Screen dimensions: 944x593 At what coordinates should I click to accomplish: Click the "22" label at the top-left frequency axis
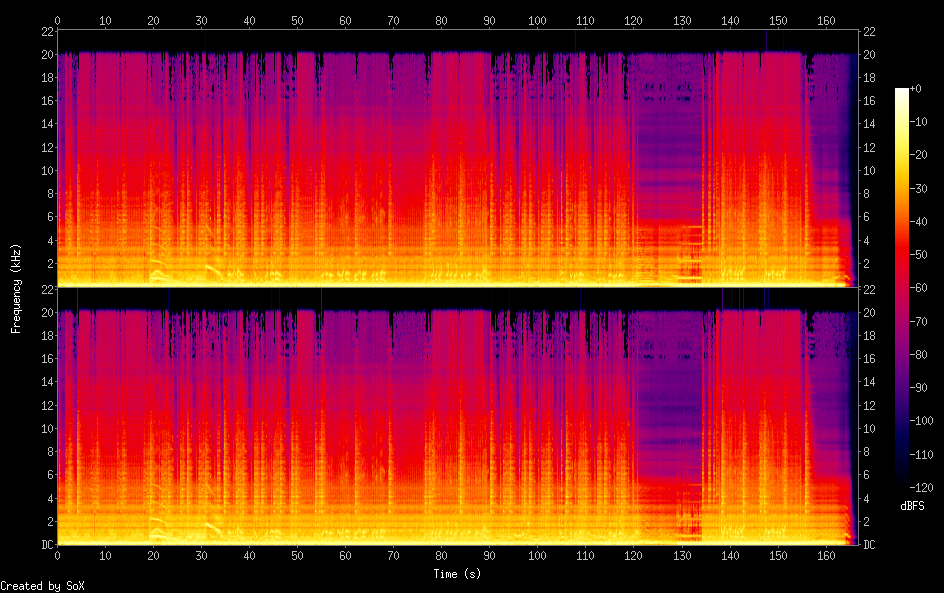coord(46,31)
